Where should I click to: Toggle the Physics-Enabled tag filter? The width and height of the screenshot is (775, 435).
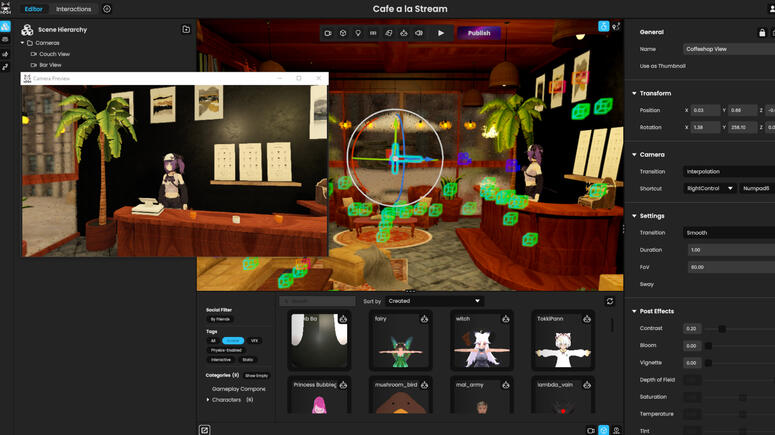pos(225,350)
